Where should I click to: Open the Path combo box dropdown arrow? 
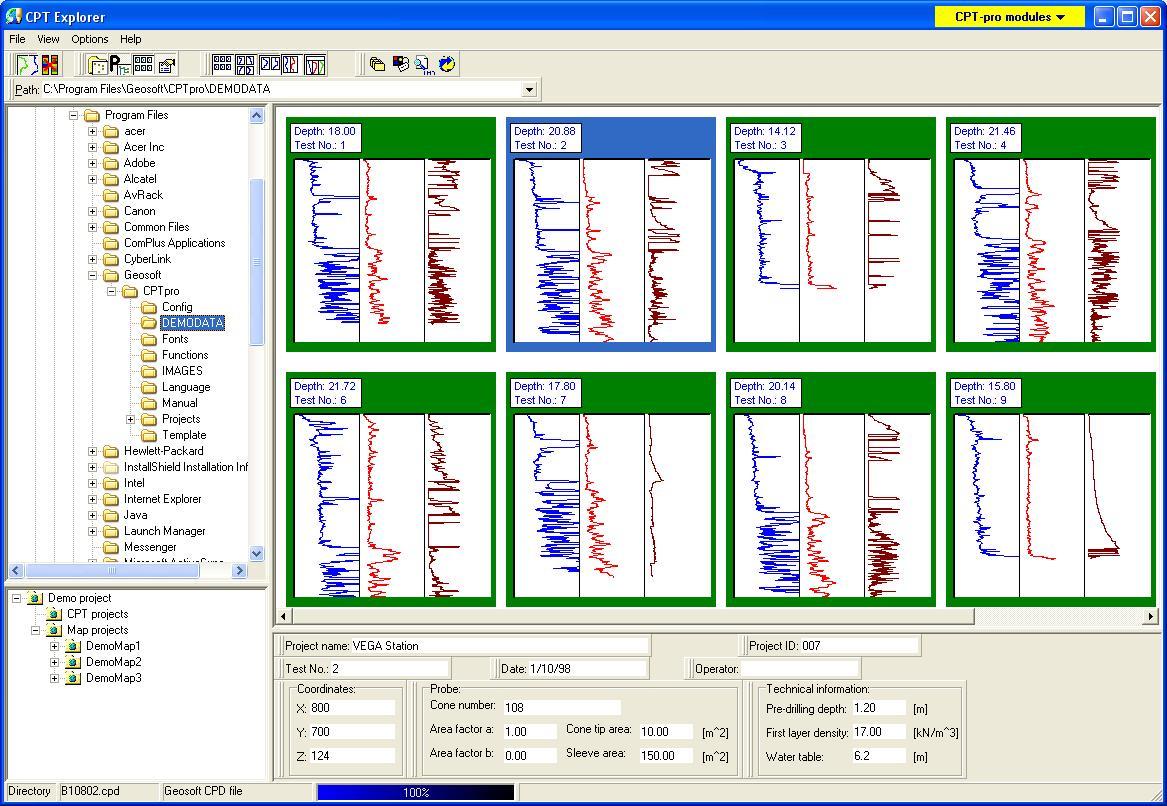pos(529,90)
